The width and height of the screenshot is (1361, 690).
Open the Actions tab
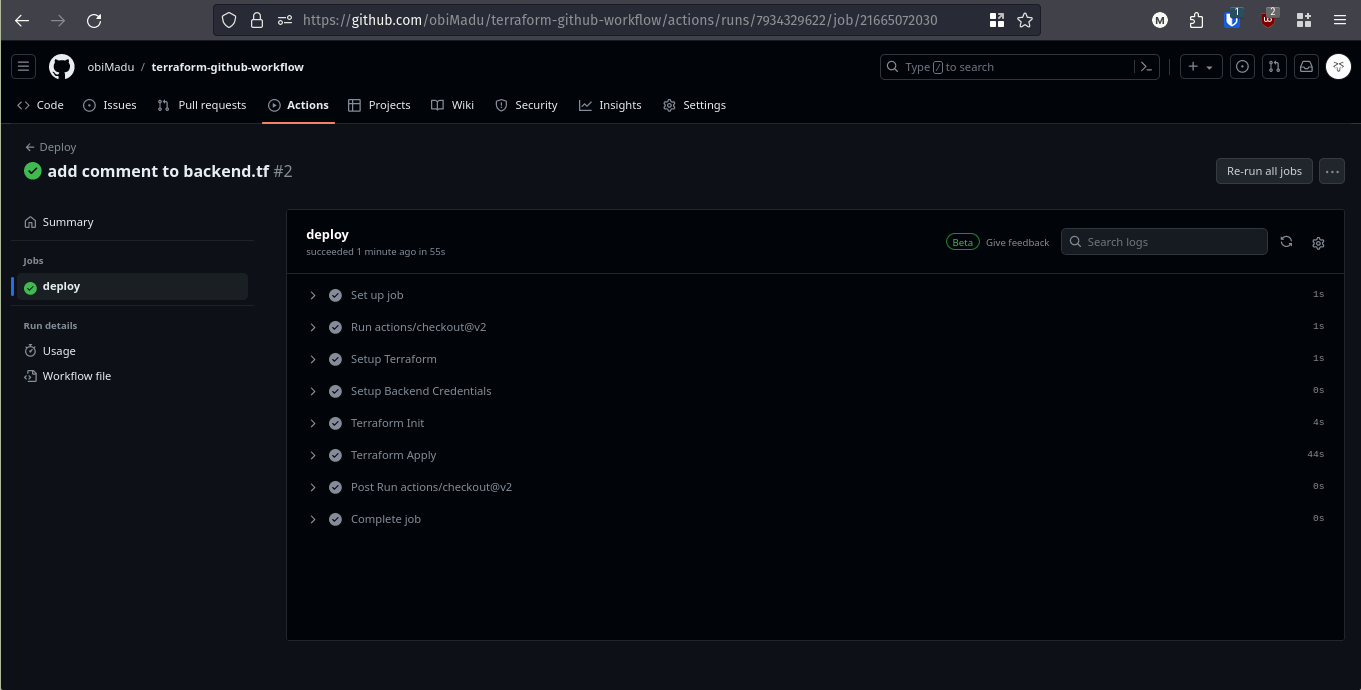point(298,105)
